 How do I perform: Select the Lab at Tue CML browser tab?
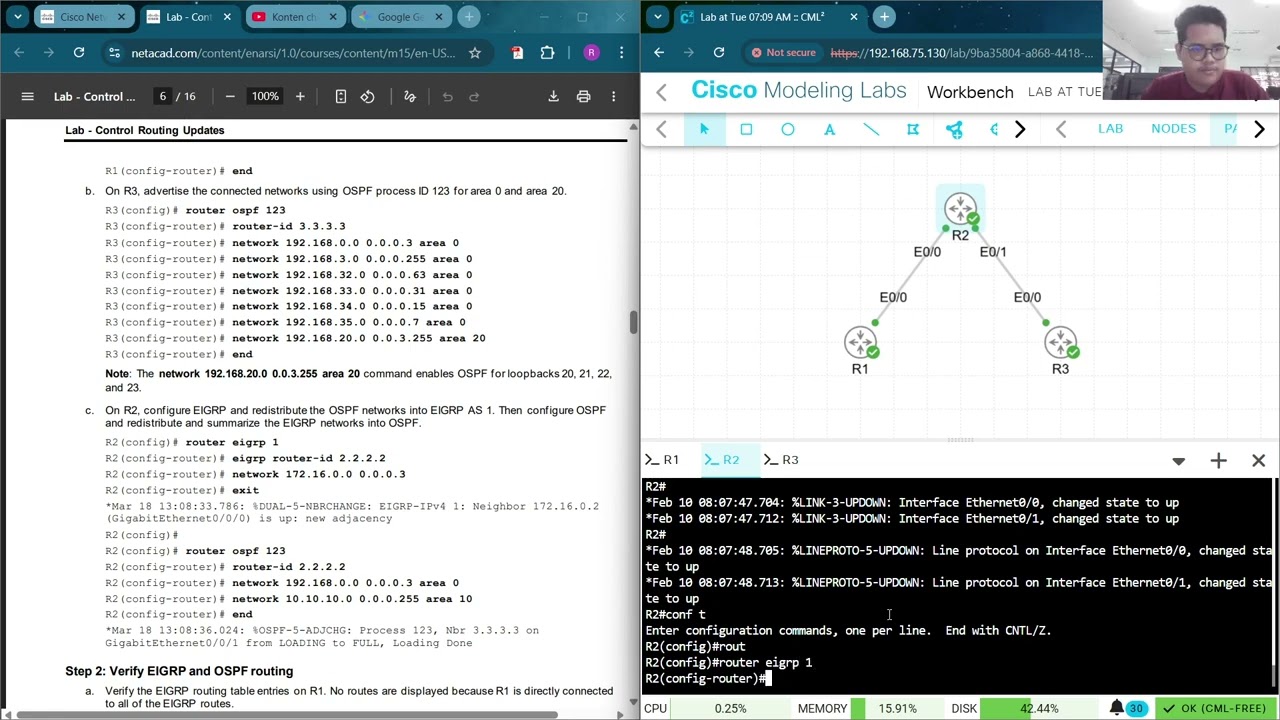click(770, 17)
